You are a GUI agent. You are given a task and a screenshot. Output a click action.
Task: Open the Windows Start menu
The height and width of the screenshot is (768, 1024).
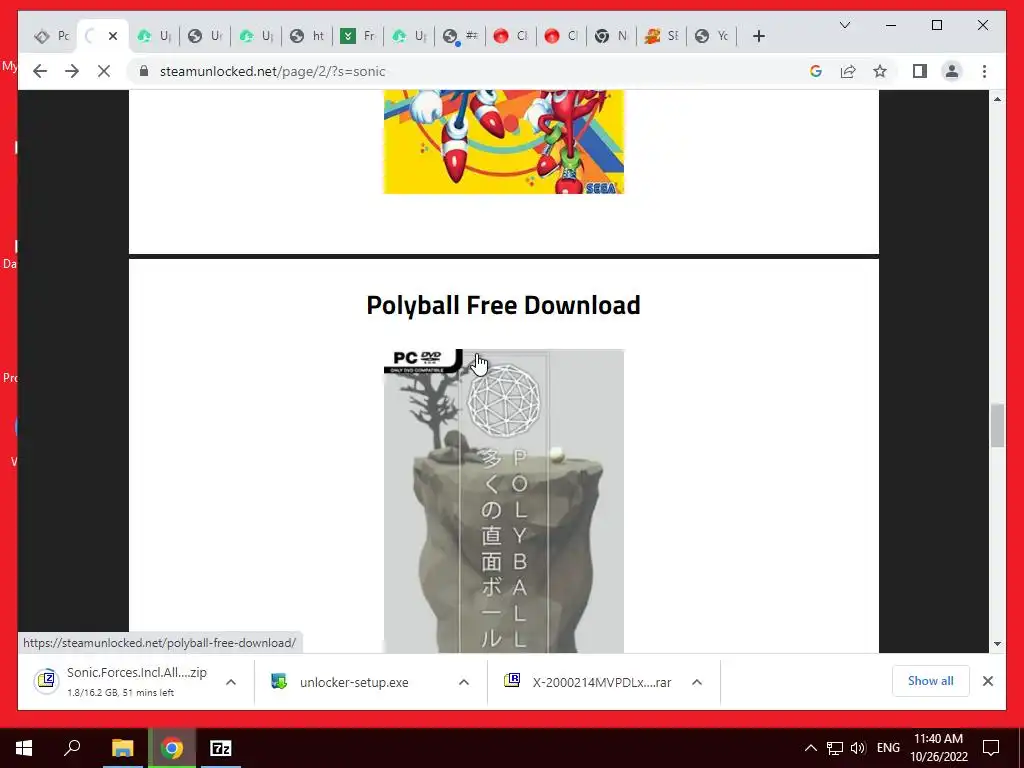(24, 748)
